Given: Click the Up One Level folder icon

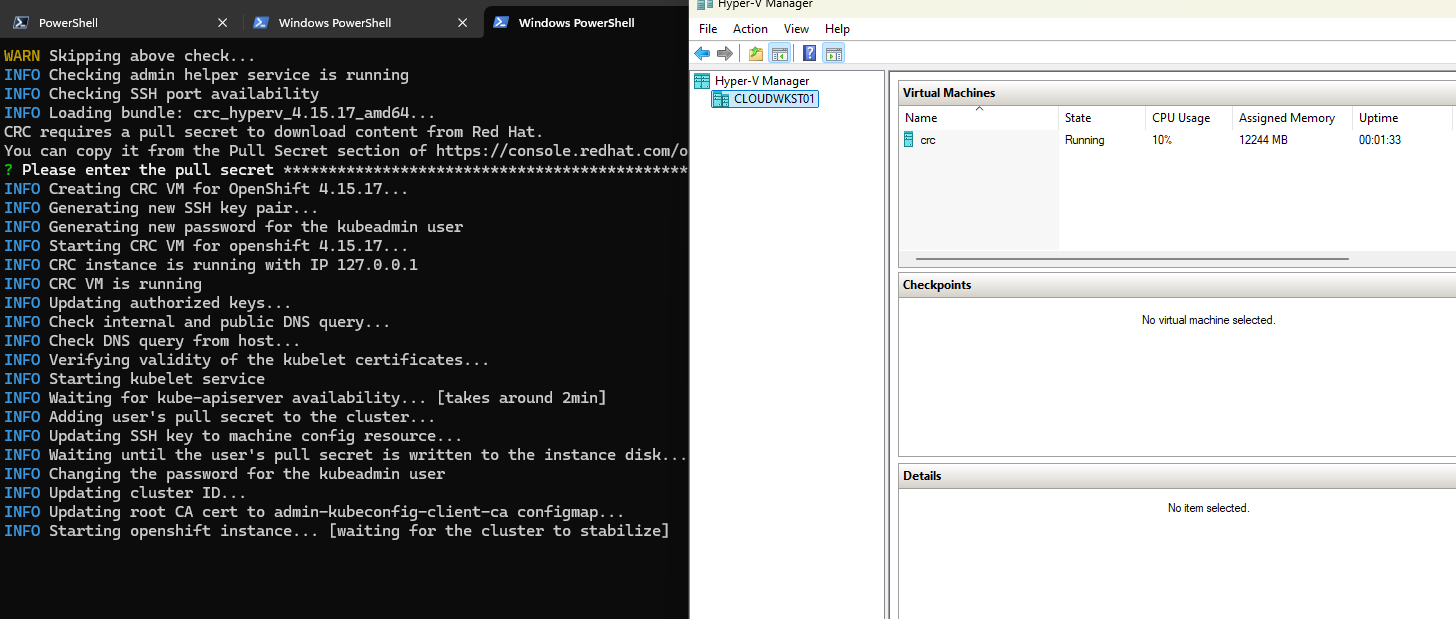Looking at the screenshot, I should click(x=756, y=53).
